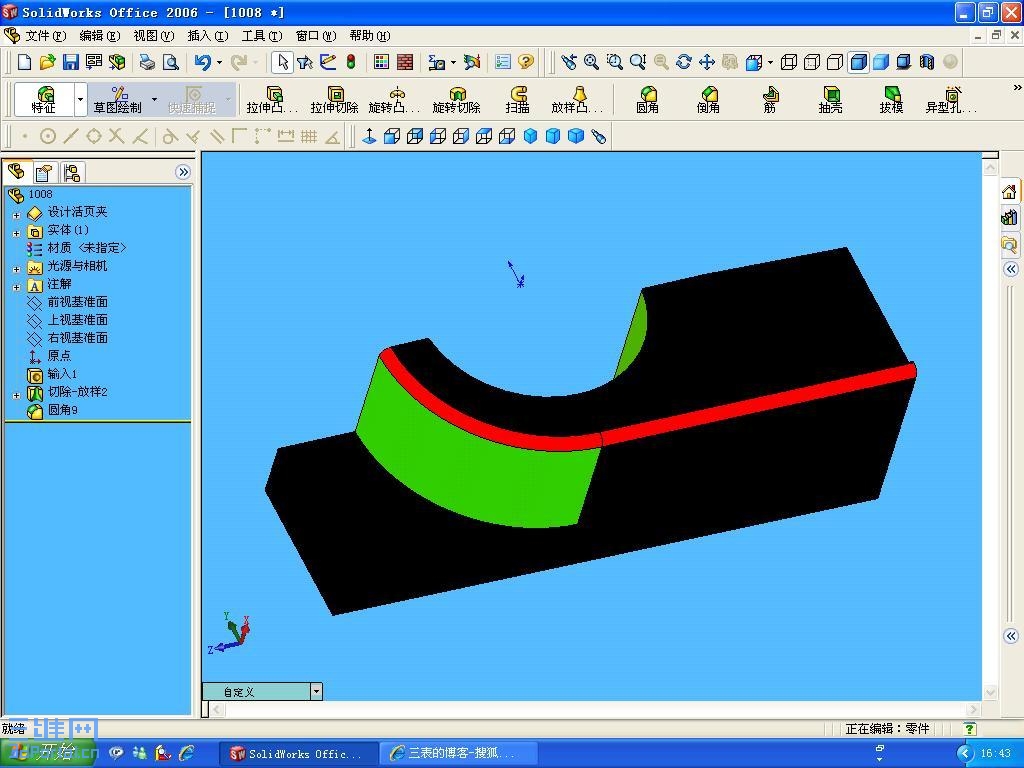Expand the 实体(1) tree node
This screenshot has height=768, width=1024.
[x=16, y=233]
